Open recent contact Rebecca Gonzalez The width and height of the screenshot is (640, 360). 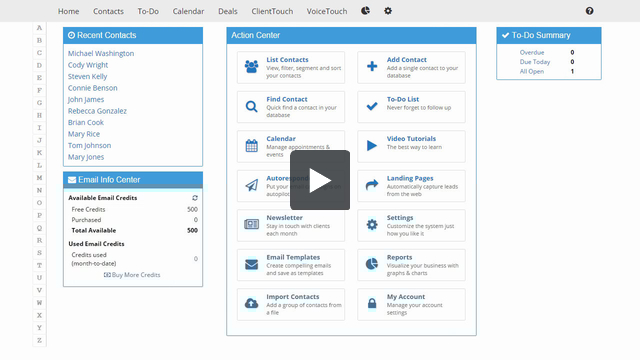tap(97, 111)
